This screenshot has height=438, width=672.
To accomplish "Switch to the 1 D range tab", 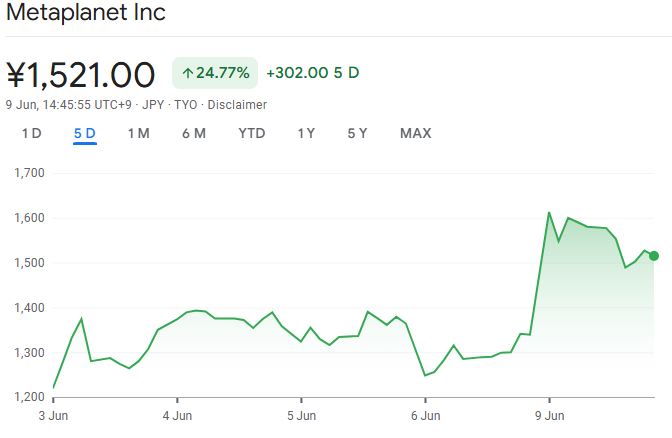I will [31, 133].
